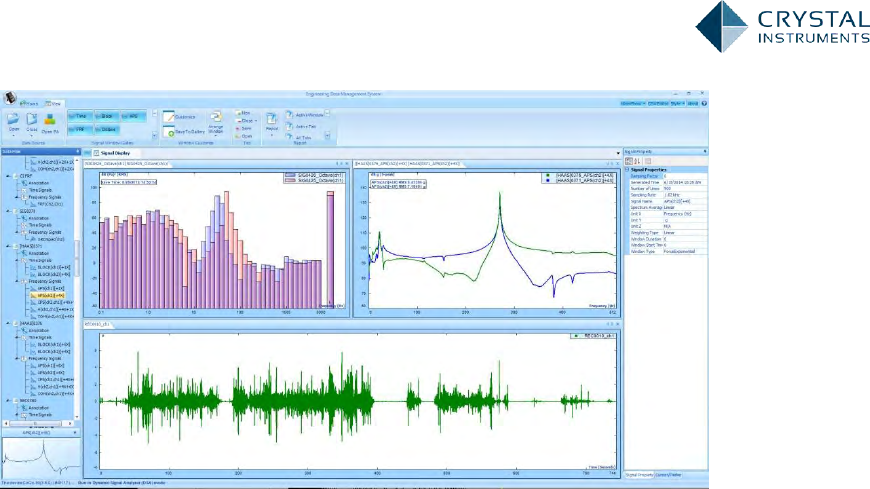870x489 pixels.
Task: Click the alphabetical sort icon in properties
Action: (x=637, y=161)
